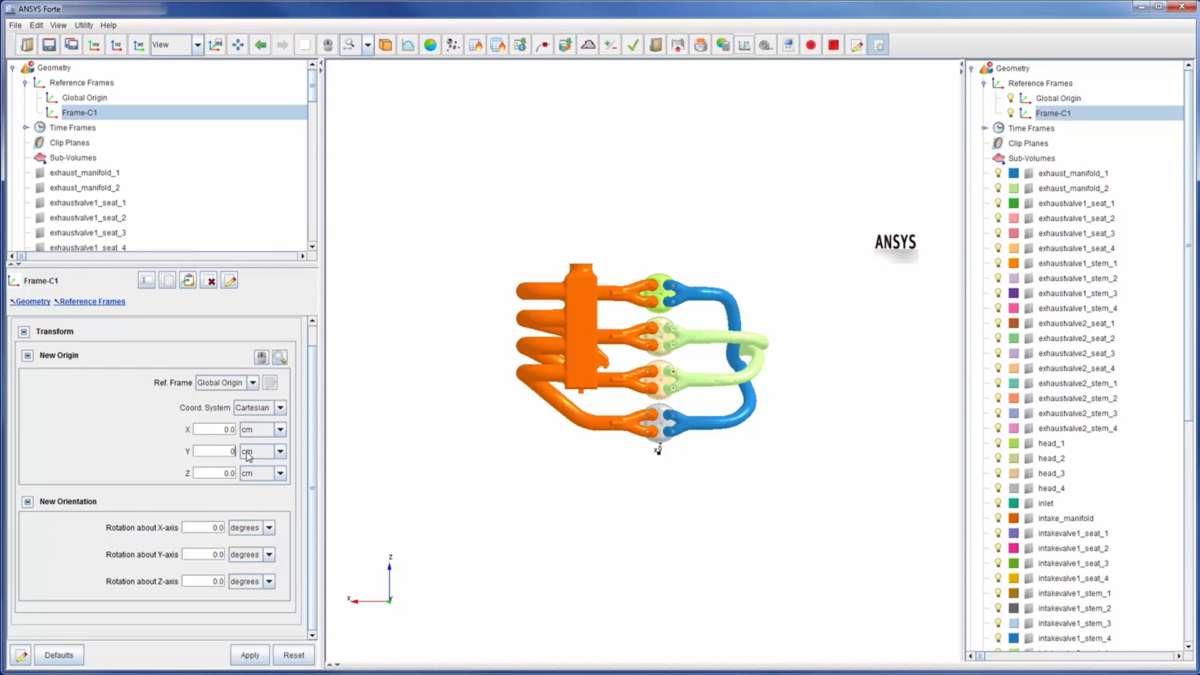This screenshot has width=1200, height=675.
Task: Toggle visibility bulb for exhaust_manifold_1
Action: 997,173
